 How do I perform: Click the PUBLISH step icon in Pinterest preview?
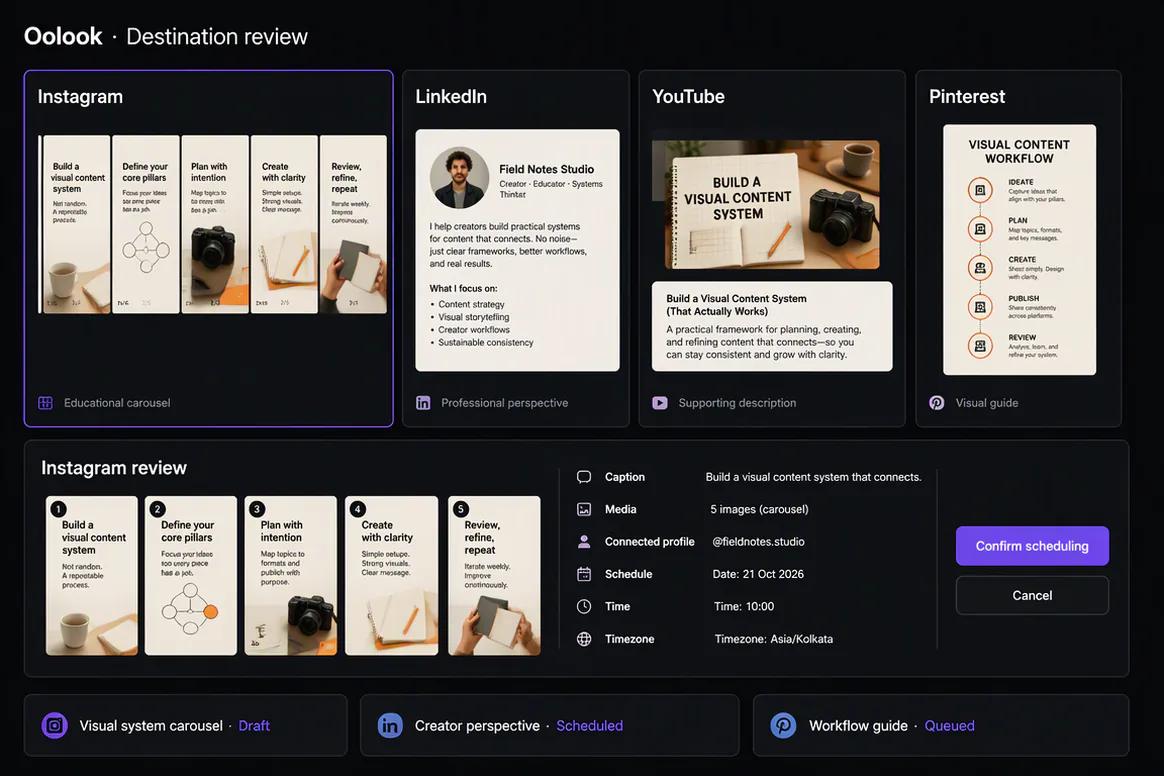(980, 307)
